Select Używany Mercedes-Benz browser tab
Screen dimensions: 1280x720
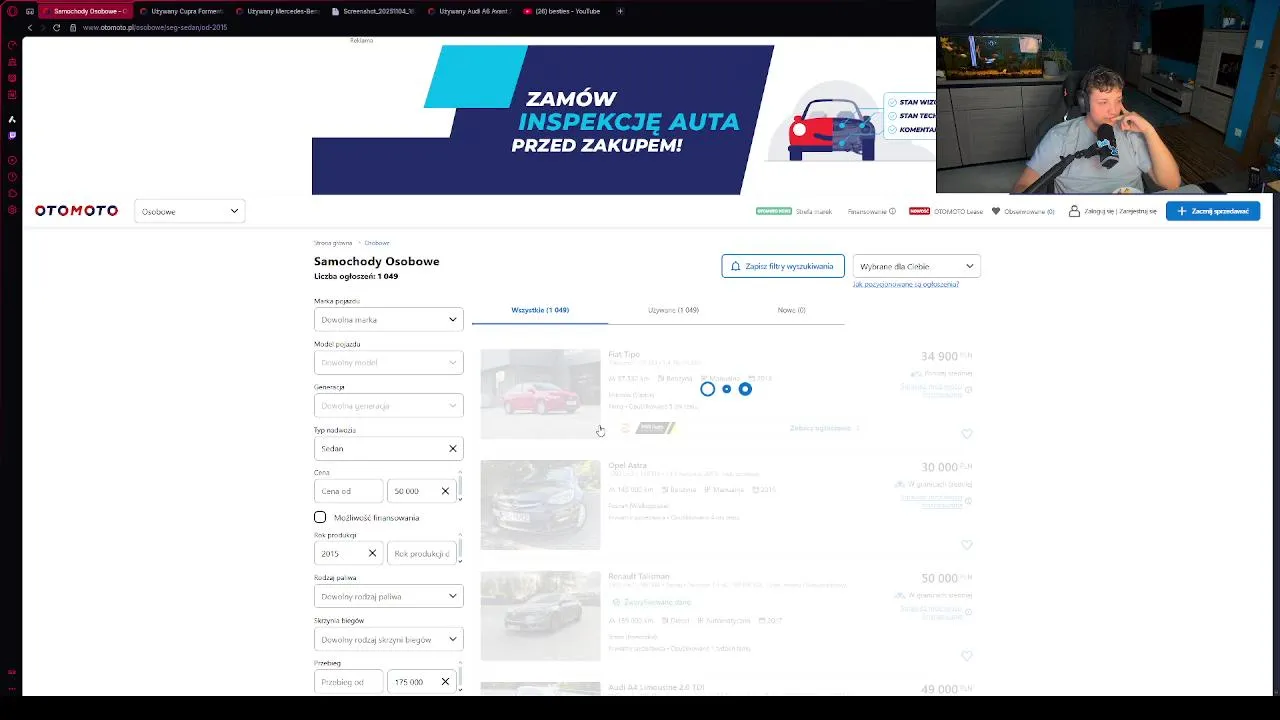pos(277,11)
